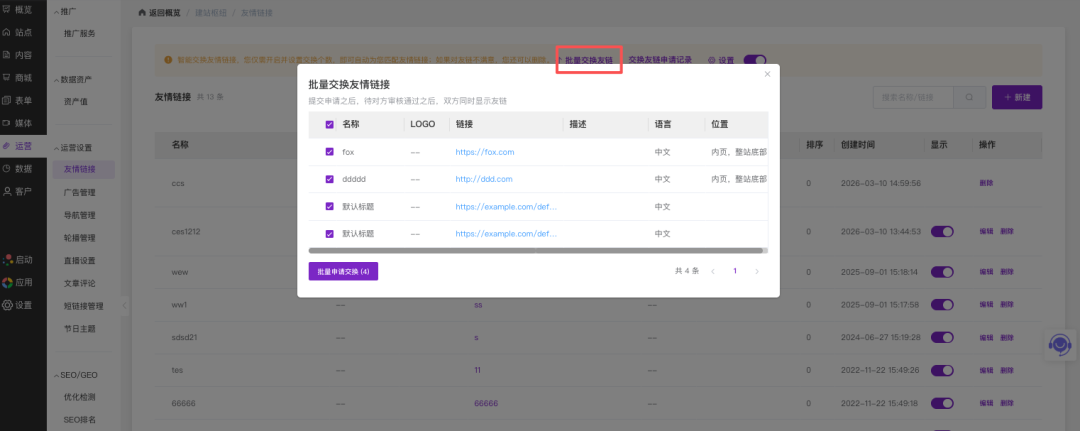Click the search magnifier icon button

coord(968,97)
